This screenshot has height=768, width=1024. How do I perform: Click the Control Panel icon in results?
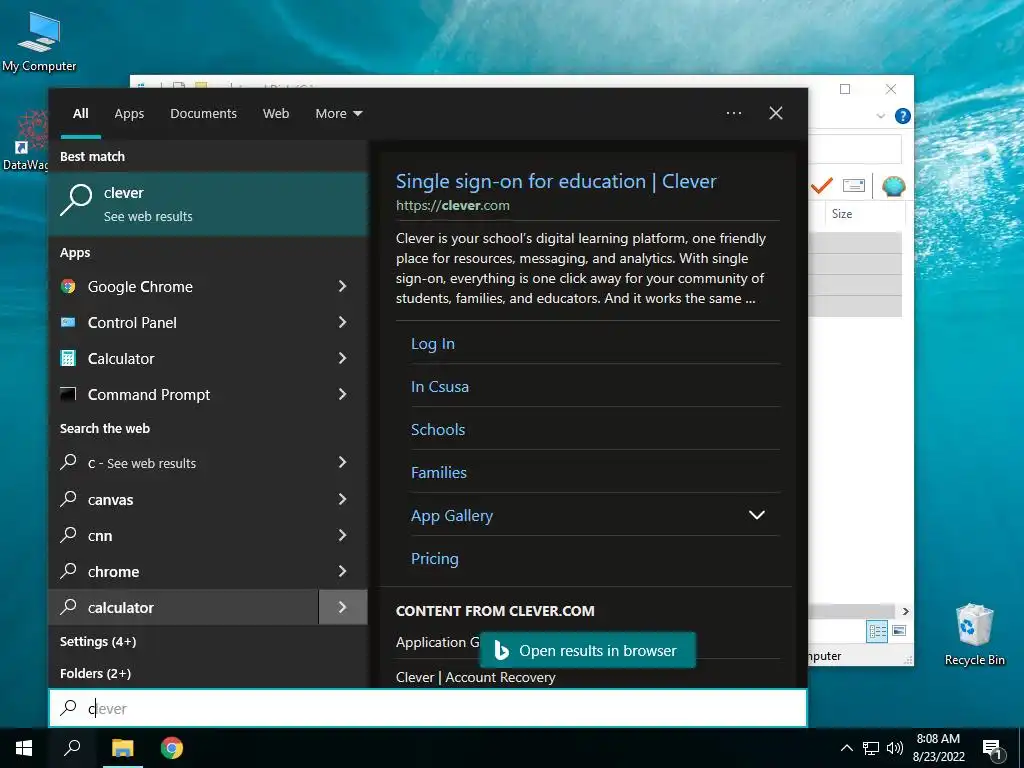pos(68,322)
